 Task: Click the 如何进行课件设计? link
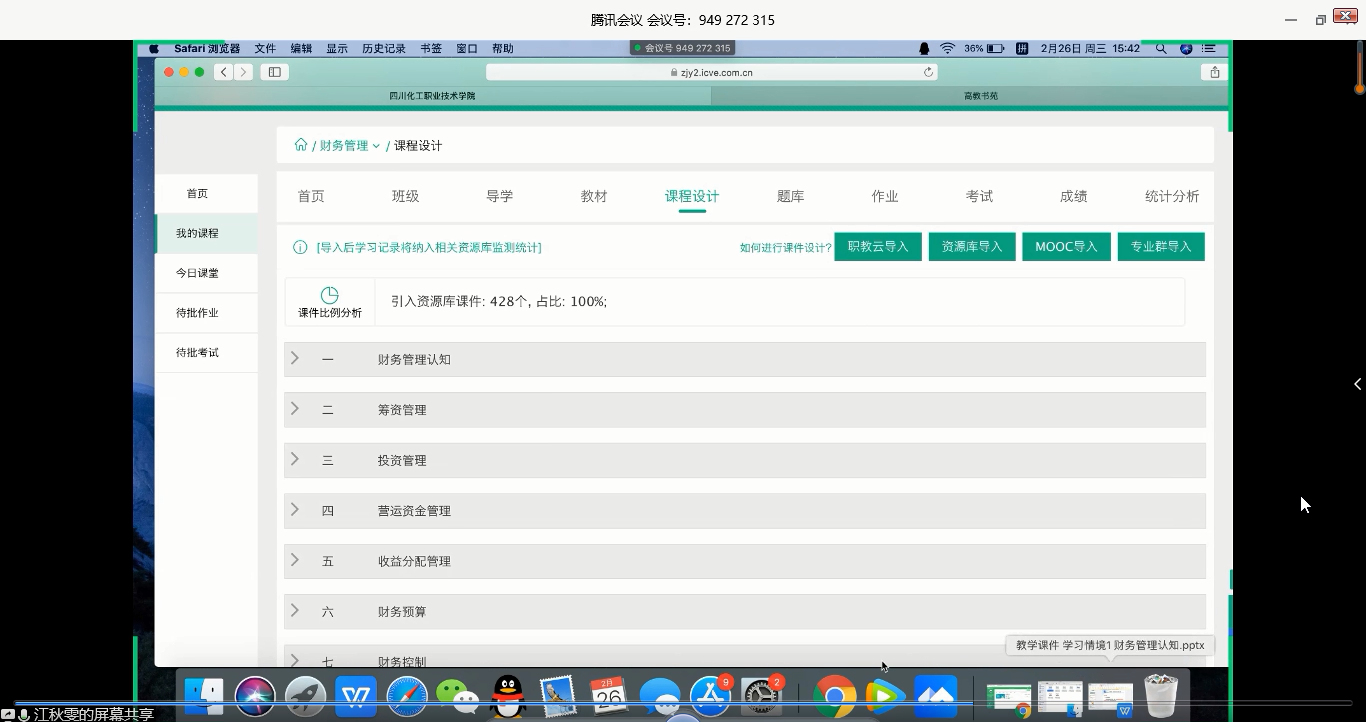click(785, 248)
